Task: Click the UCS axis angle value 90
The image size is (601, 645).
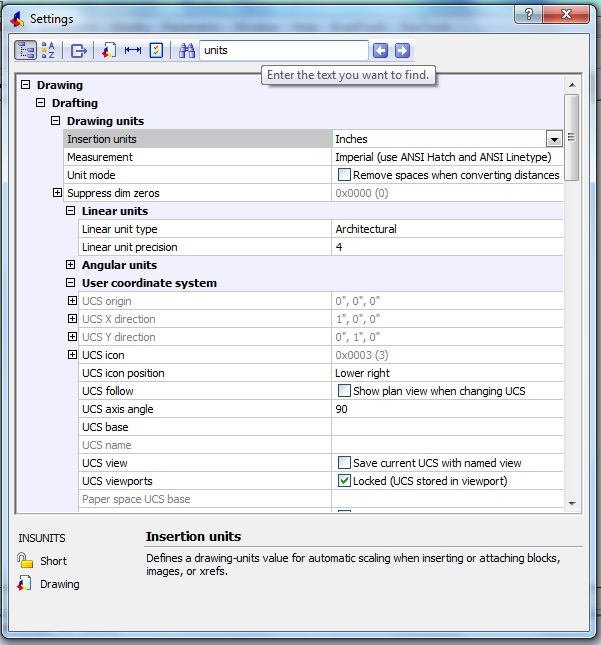Action: (447, 409)
